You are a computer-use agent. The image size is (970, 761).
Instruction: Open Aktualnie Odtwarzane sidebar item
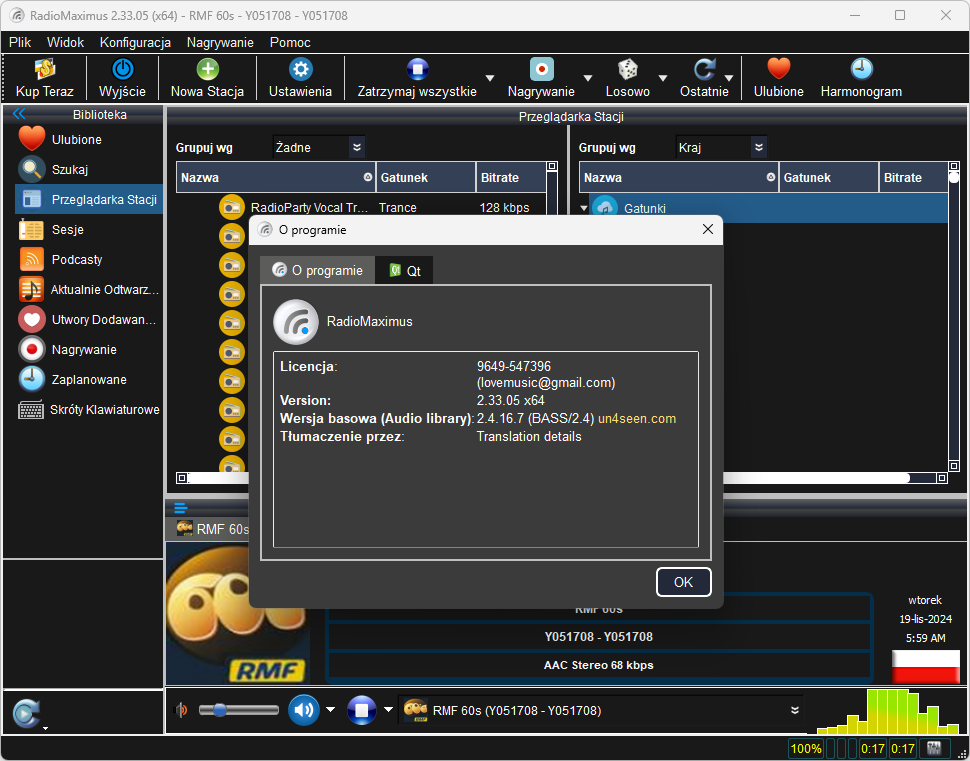tap(89, 290)
